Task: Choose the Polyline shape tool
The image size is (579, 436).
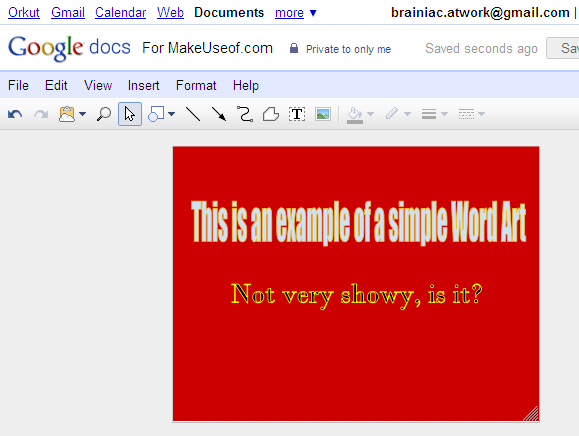Action: [271, 114]
